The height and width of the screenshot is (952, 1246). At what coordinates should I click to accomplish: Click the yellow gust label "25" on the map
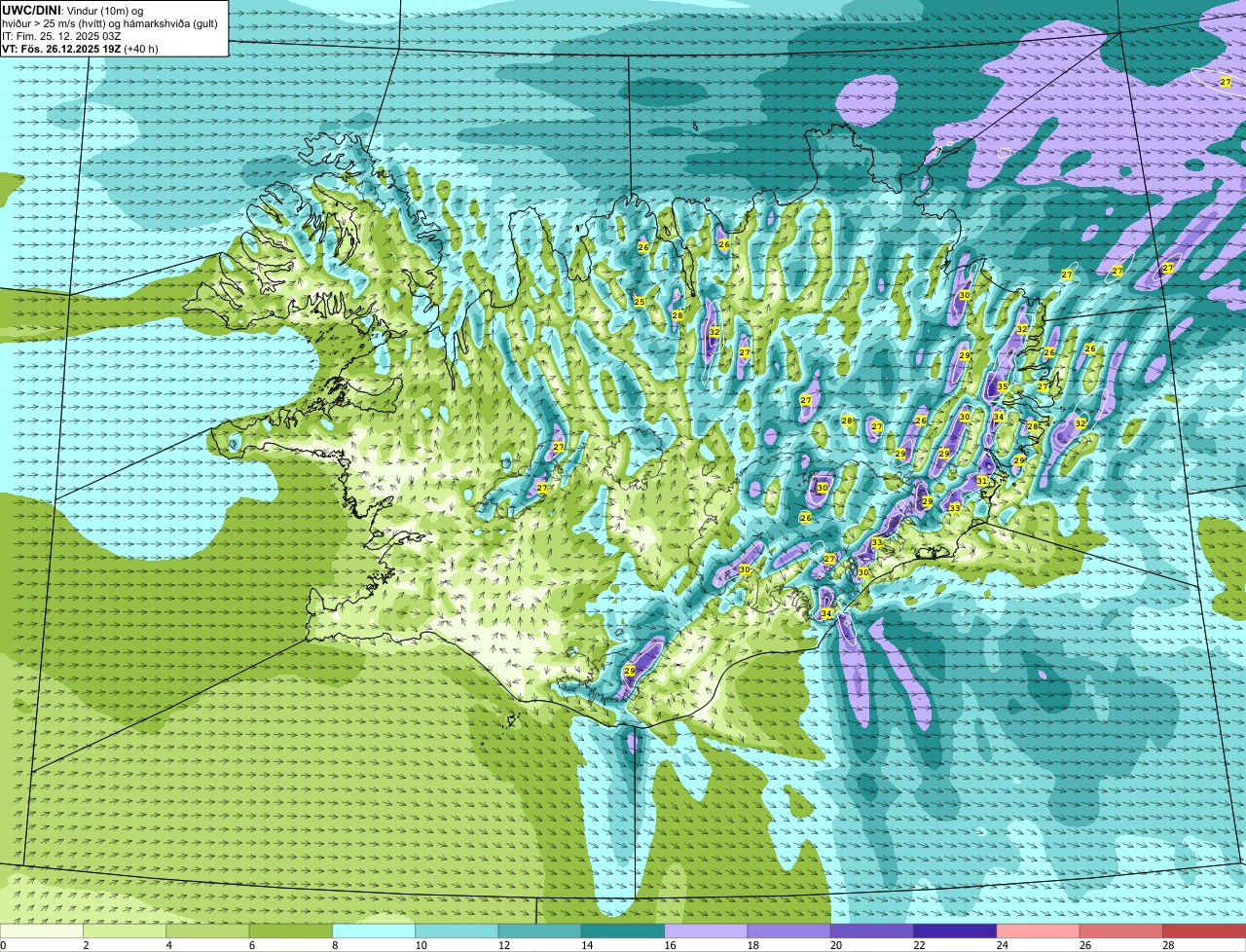click(x=640, y=302)
